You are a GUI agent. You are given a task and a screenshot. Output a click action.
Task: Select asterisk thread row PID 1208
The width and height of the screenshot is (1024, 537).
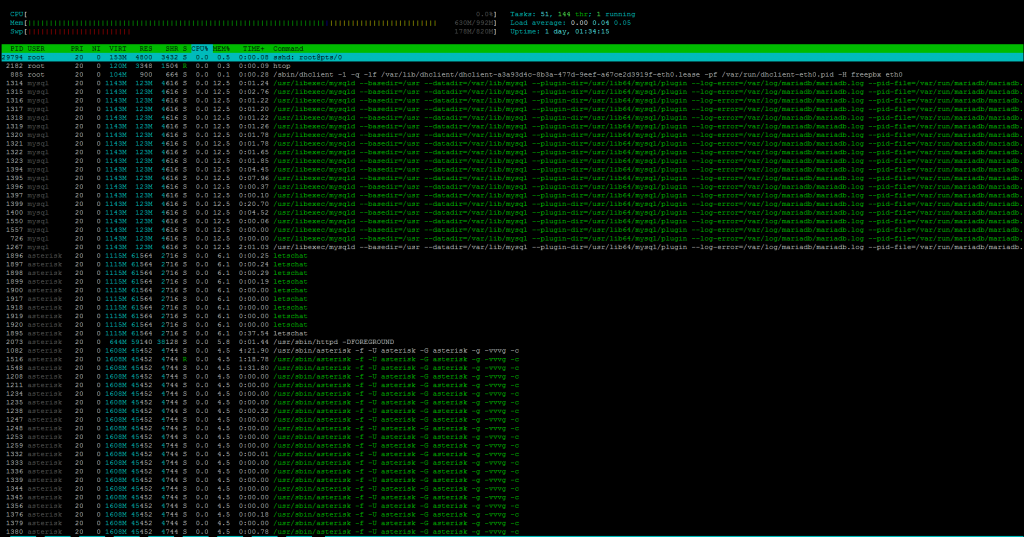tap(512, 376)
